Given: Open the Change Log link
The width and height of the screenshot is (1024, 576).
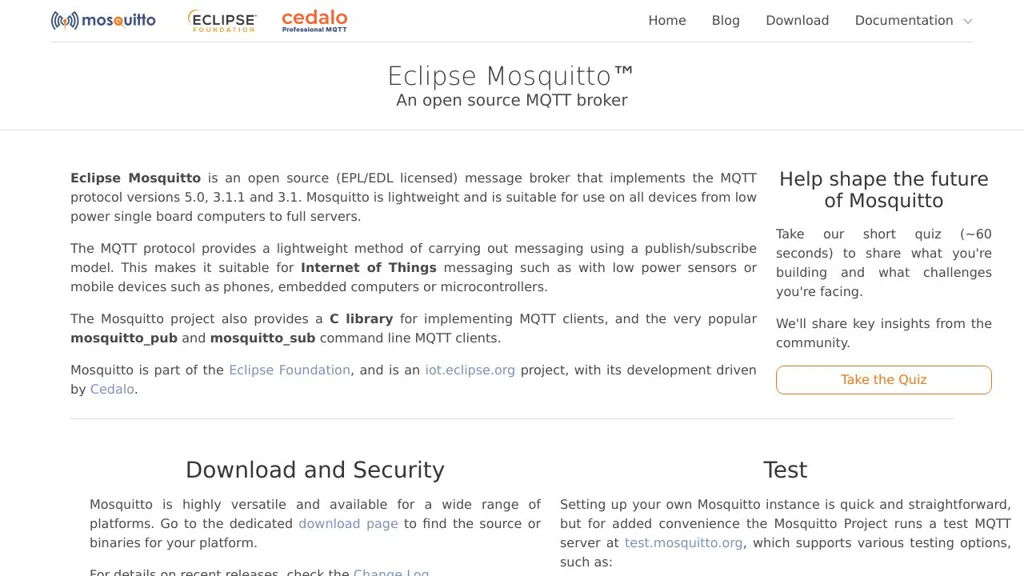Looking at the screenshot, I should [391, 572].
